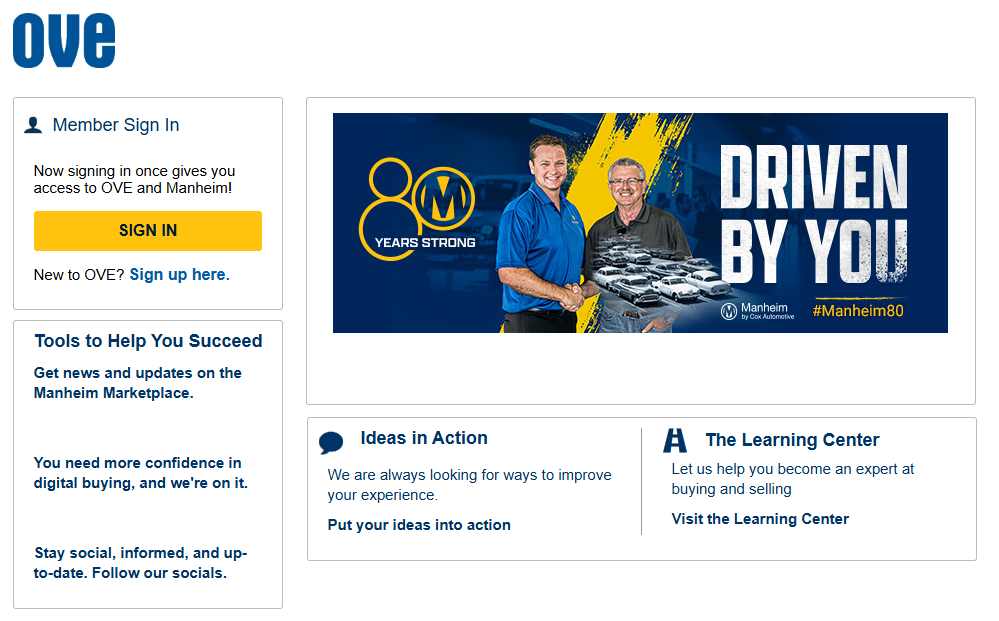Viewport: 999px width, 621px height.
Task: Select 'Visit the Learning Center' link
Action: tap(760, 519)
